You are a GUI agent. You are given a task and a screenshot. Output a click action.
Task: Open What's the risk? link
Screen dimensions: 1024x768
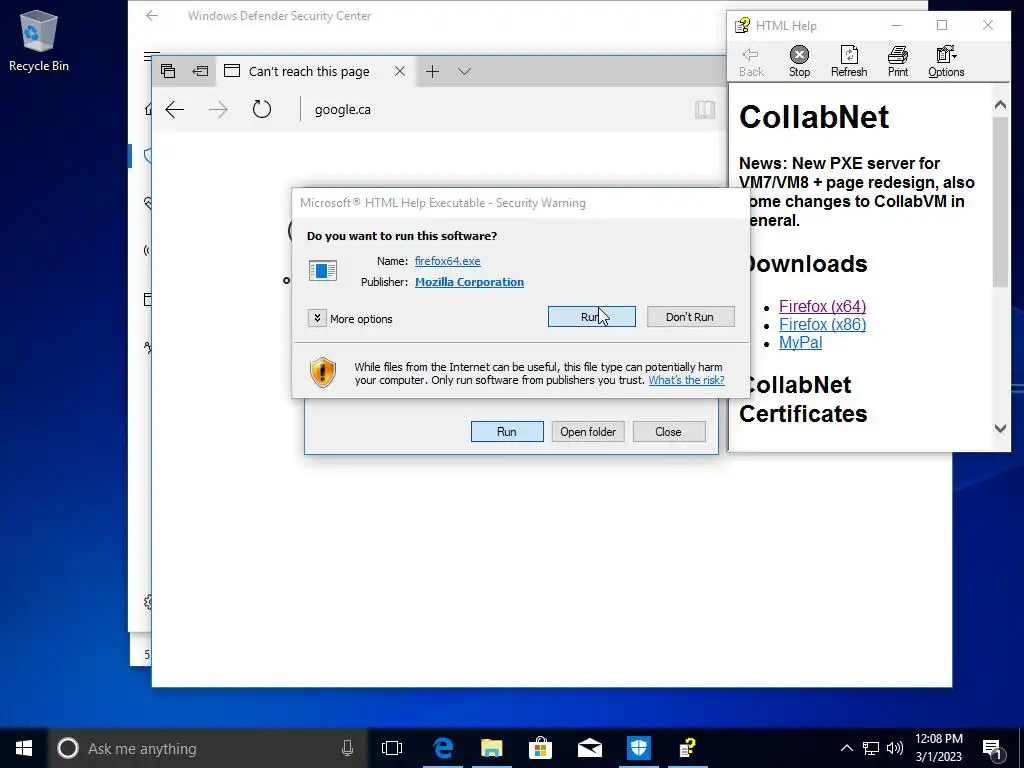coord(686,380)
